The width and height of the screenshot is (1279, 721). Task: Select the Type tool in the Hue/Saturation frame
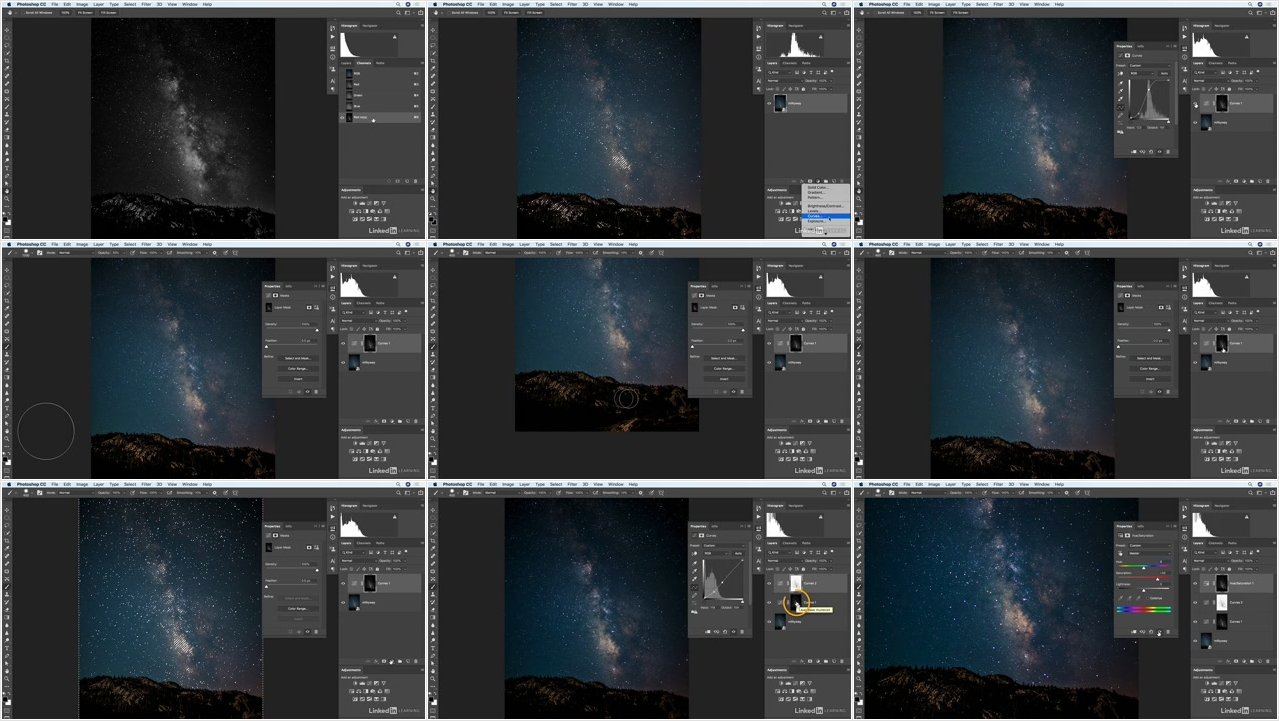[860, 648]
